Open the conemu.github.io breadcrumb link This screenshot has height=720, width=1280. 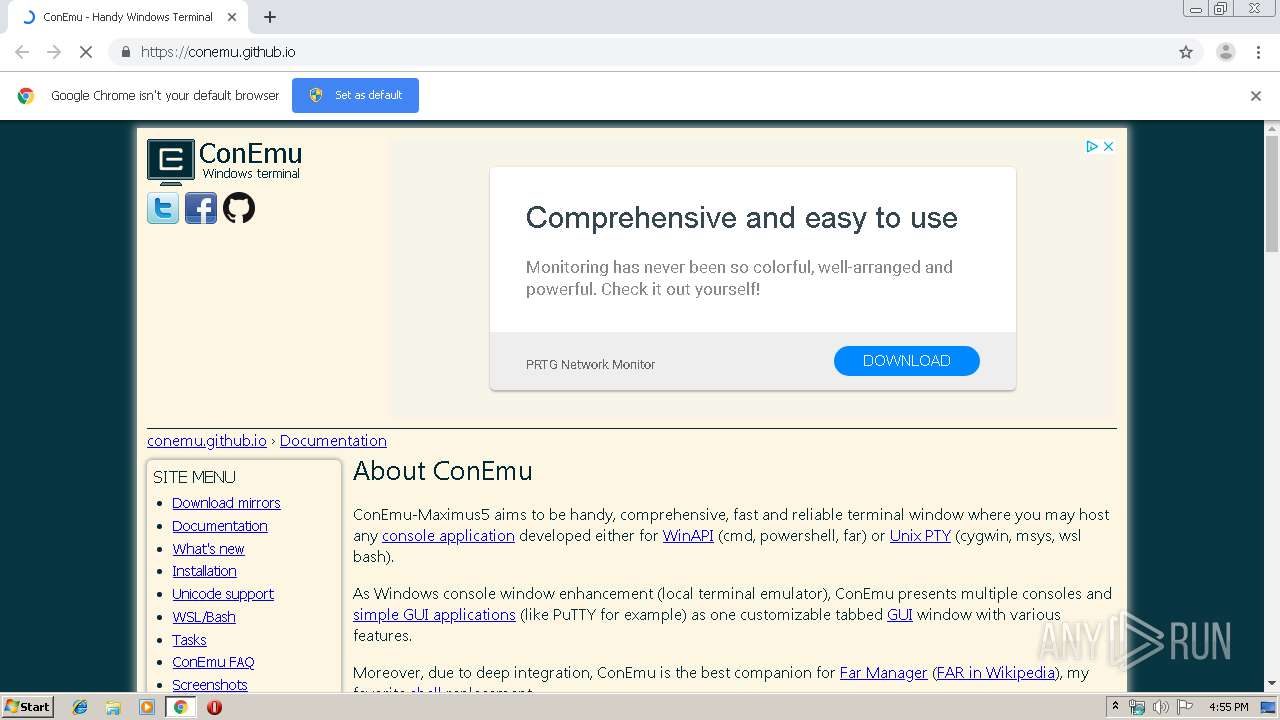tap(207, 441)
